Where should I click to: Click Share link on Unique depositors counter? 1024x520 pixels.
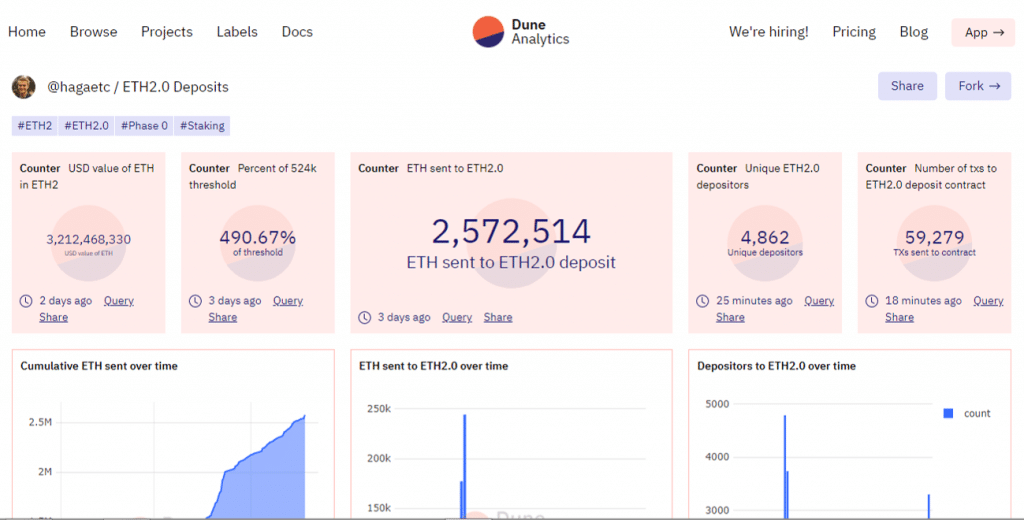coord(730,317)
